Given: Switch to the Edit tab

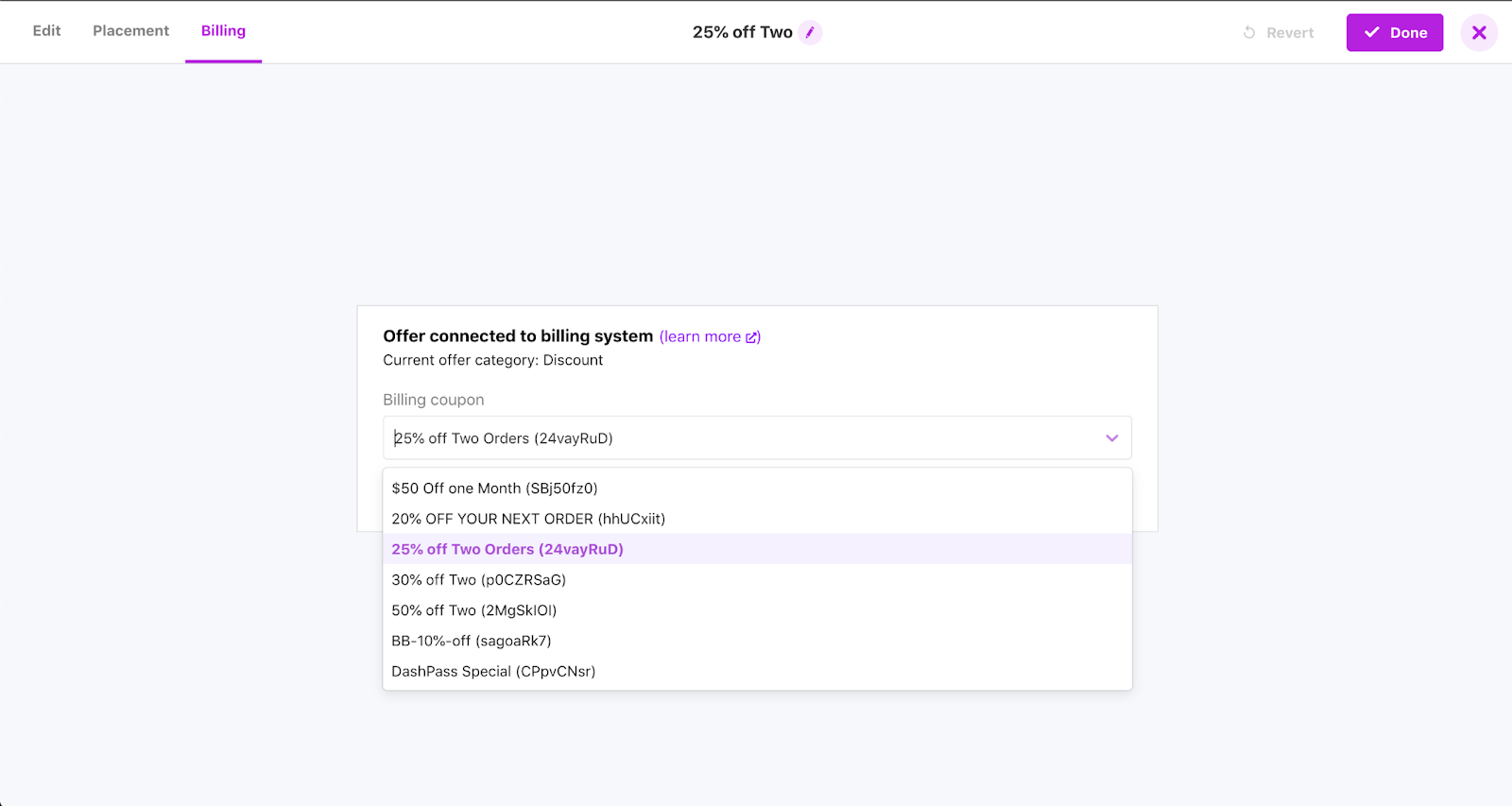Looking at the screenshot, I should (x=46, y=31).
